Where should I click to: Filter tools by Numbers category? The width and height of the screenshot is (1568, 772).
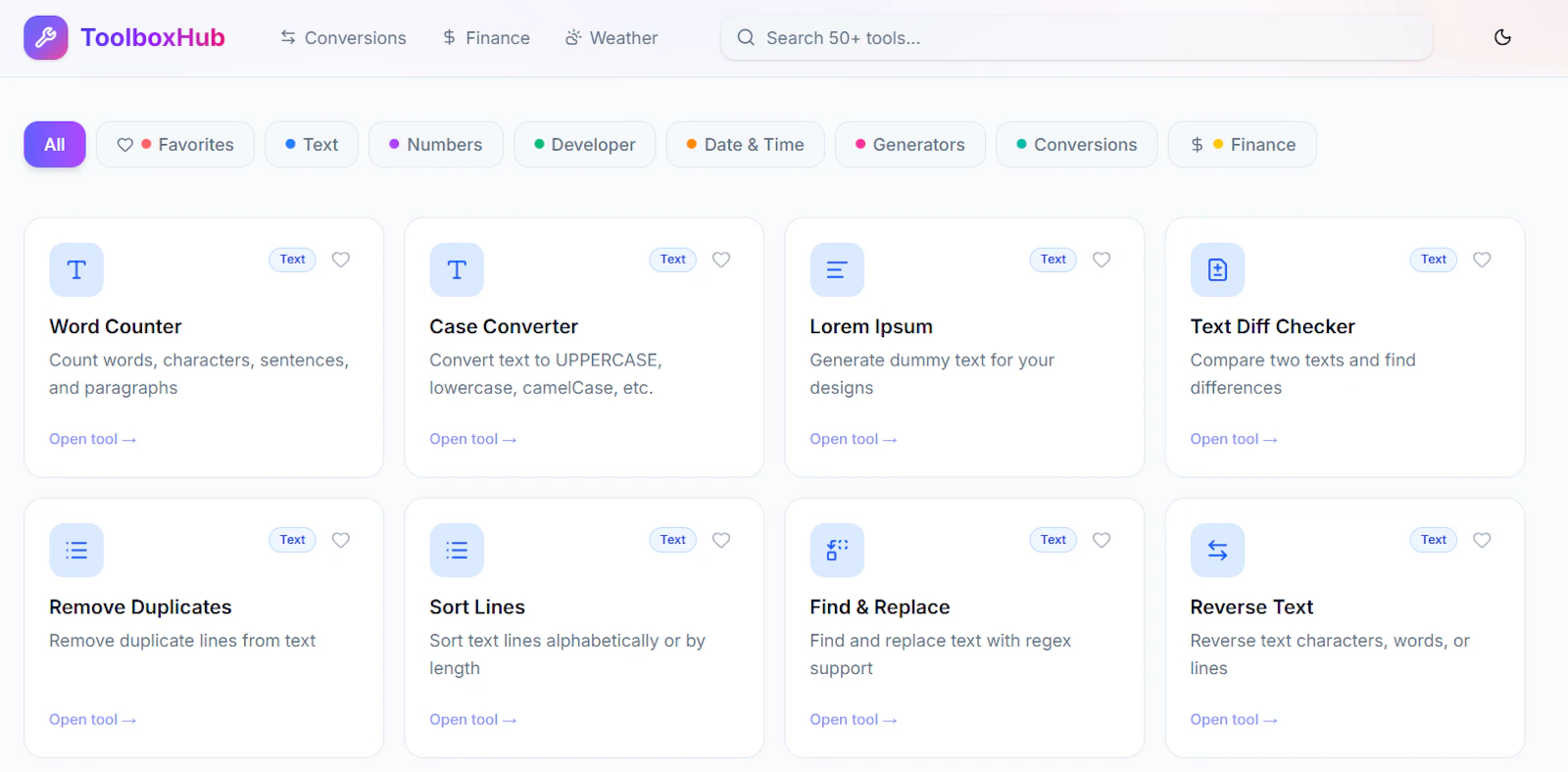(x=436, y=144)
